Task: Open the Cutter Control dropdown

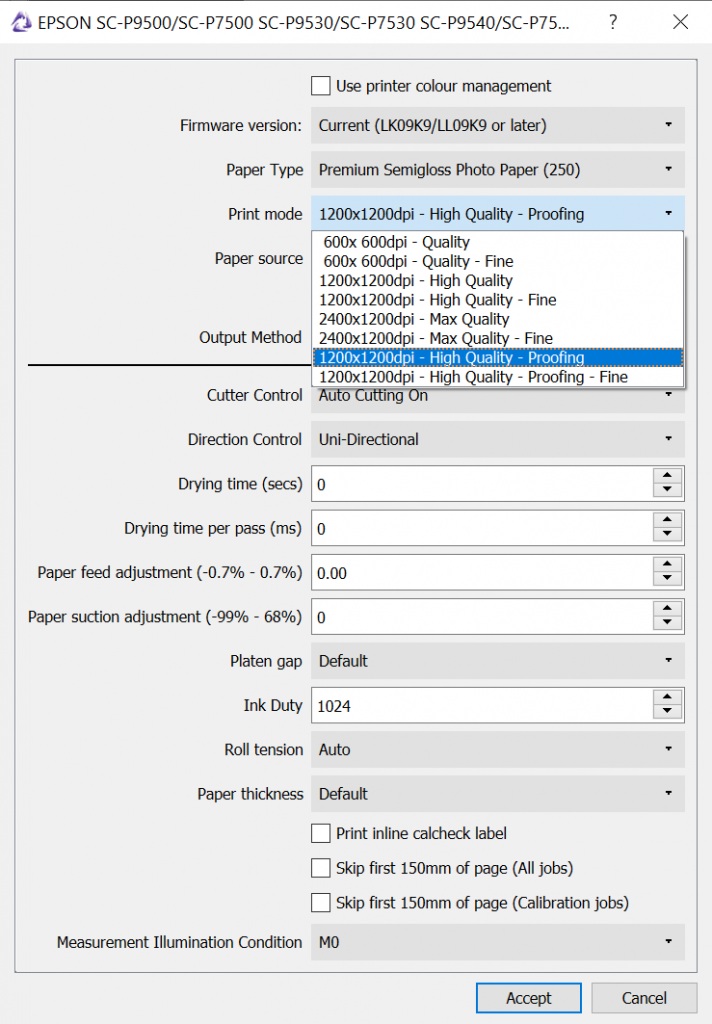Action: click(498, 398)
